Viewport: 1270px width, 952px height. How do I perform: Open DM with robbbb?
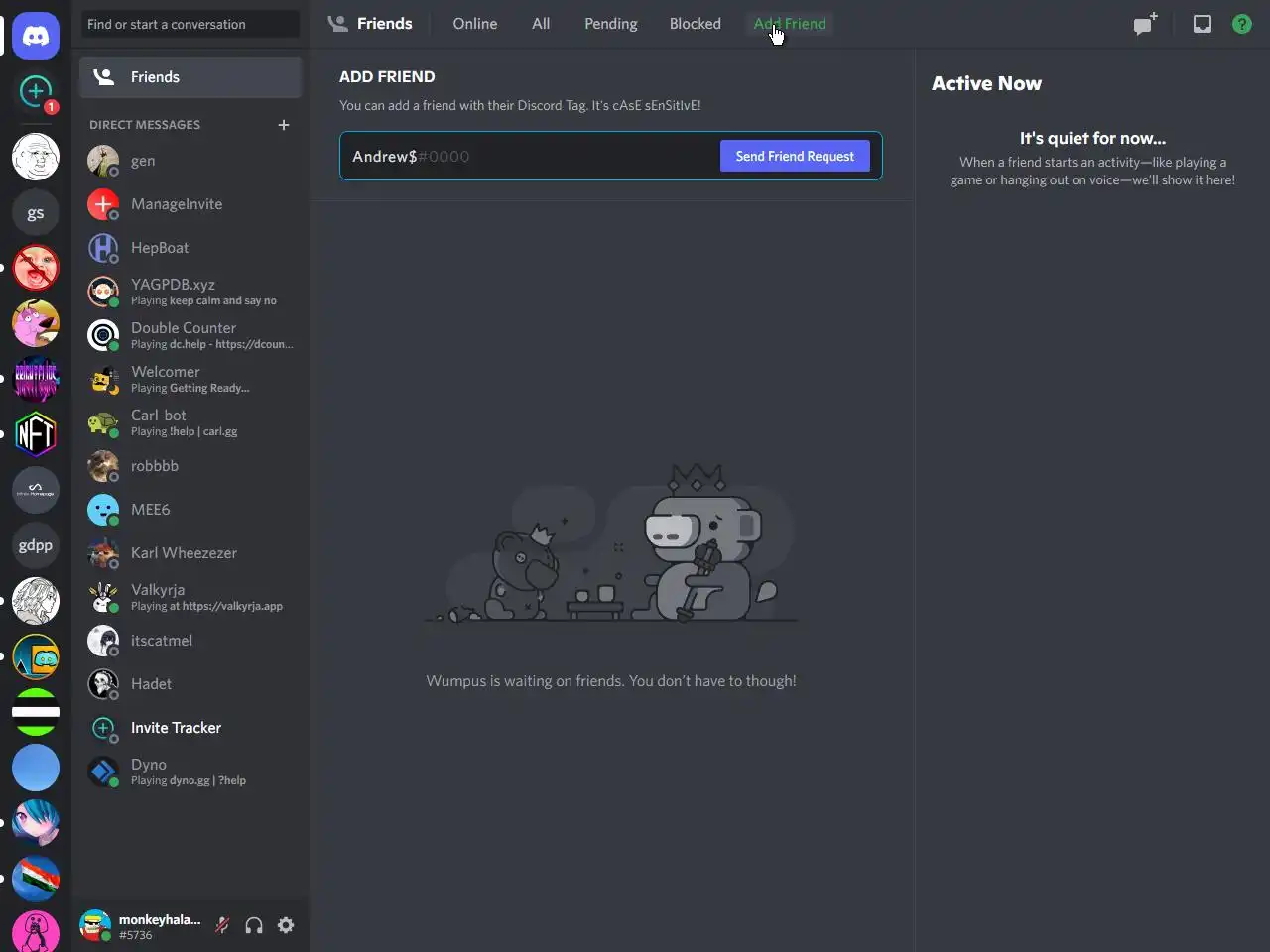190,466
